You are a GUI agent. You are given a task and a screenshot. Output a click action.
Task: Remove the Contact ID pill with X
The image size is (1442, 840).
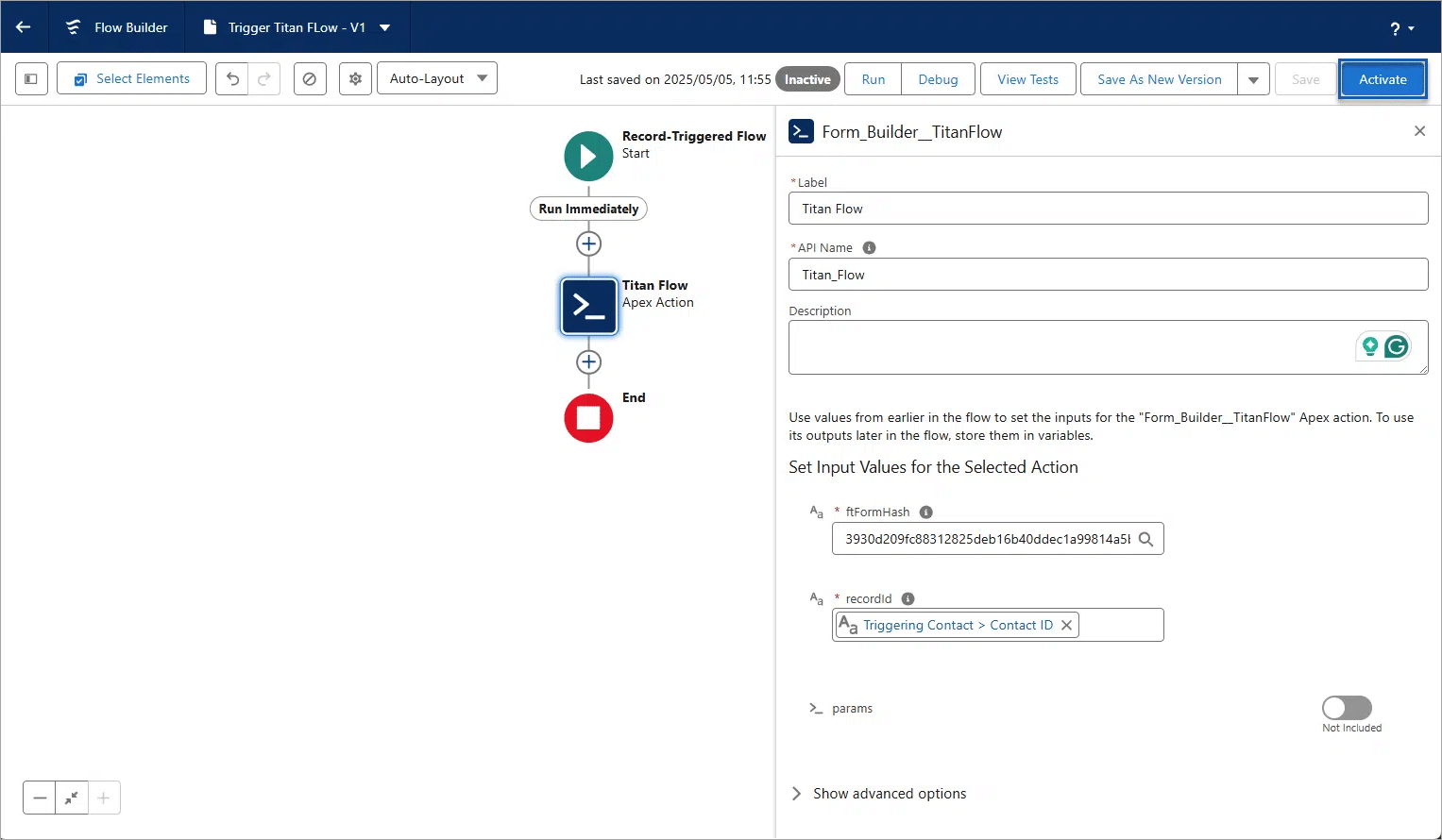point(1066,625)
